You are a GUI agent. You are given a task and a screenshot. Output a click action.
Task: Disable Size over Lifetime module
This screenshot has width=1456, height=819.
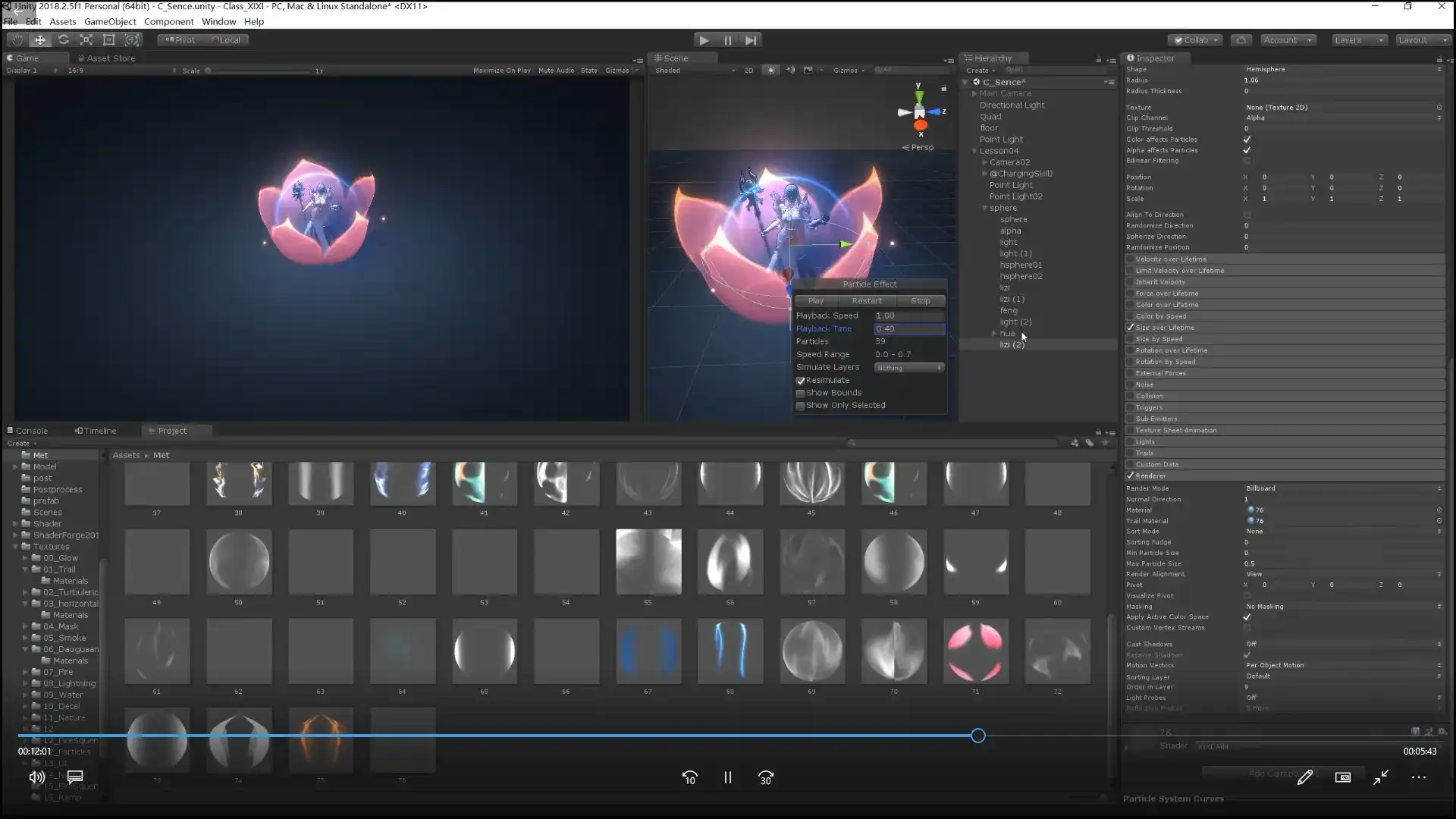pos(1131,328)
